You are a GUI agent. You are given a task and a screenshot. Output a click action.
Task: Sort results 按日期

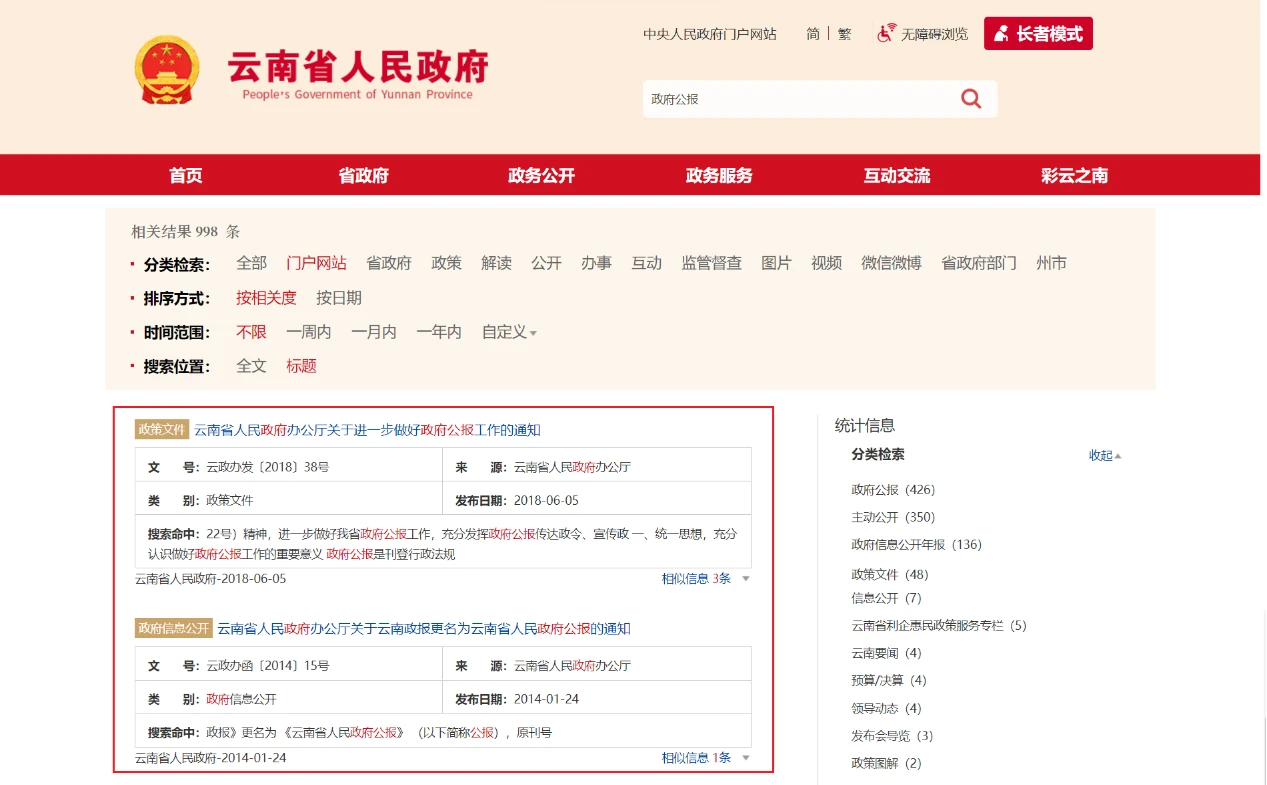click(x=339, y=298)
